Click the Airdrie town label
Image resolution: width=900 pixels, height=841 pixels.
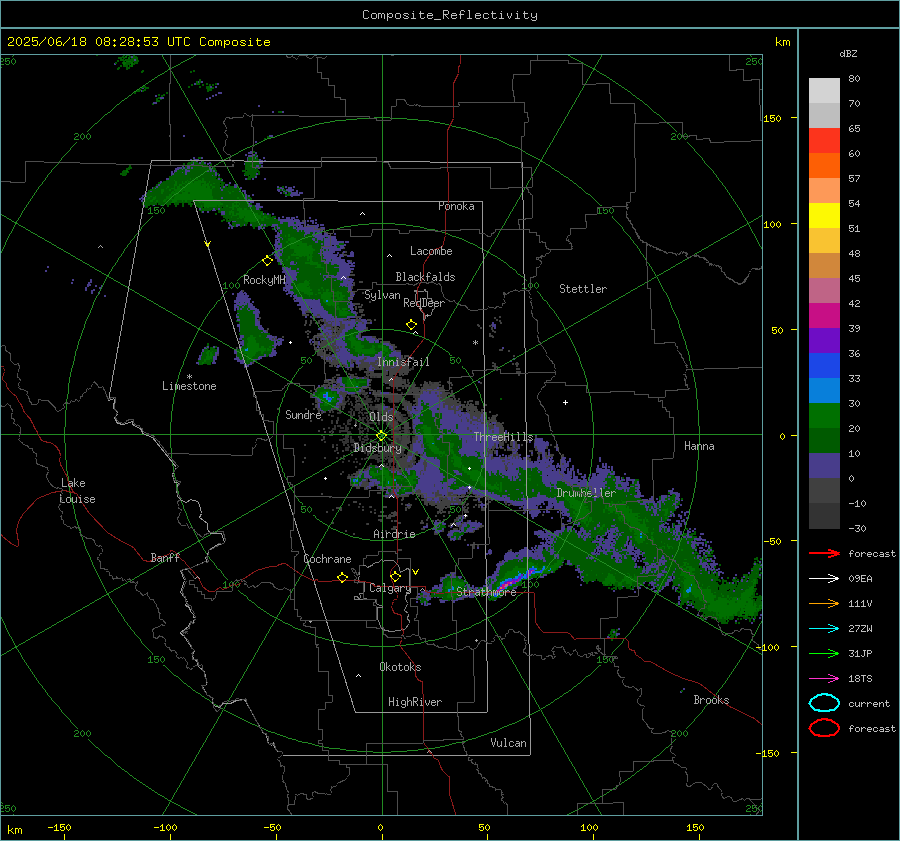pyautogui.click(x=394, y=534)
